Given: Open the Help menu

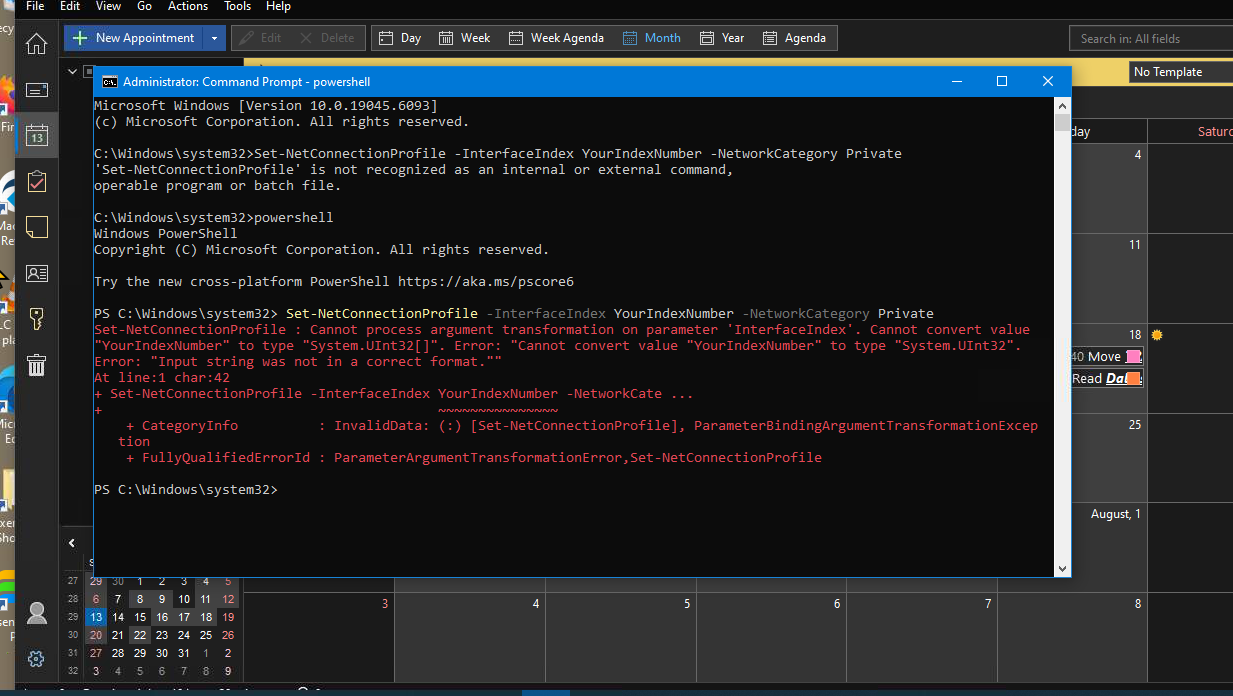Looking at the screenshot, I should [x=278, y=6].
